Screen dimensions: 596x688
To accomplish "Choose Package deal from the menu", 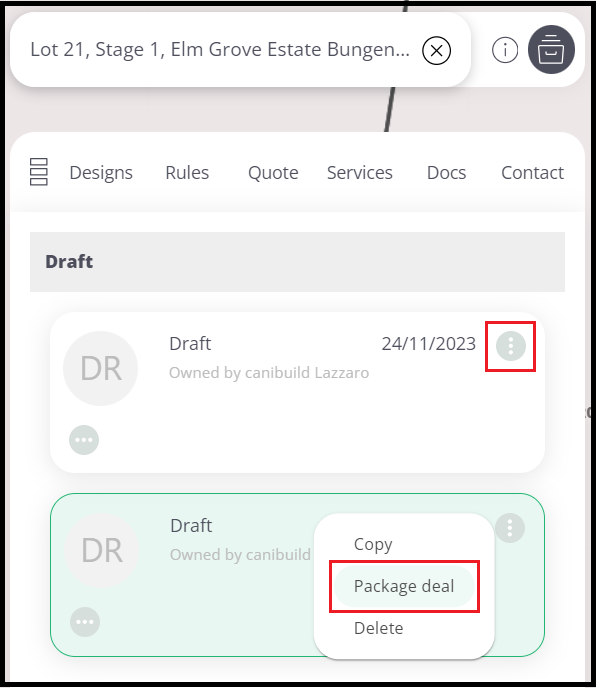I will [404, 586].
